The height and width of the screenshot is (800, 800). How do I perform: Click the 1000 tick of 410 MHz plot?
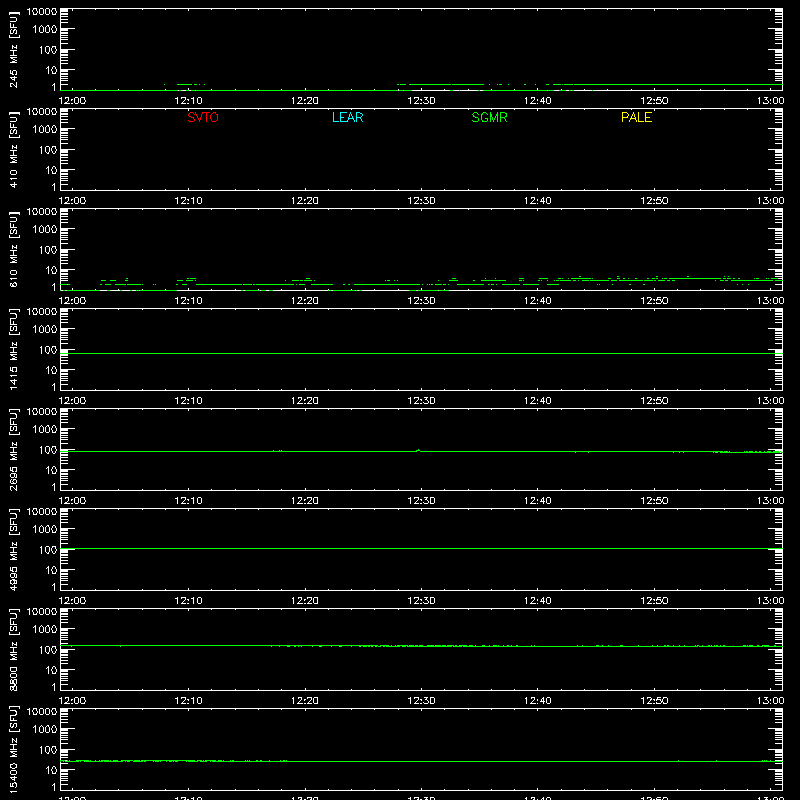coord(45,130)
